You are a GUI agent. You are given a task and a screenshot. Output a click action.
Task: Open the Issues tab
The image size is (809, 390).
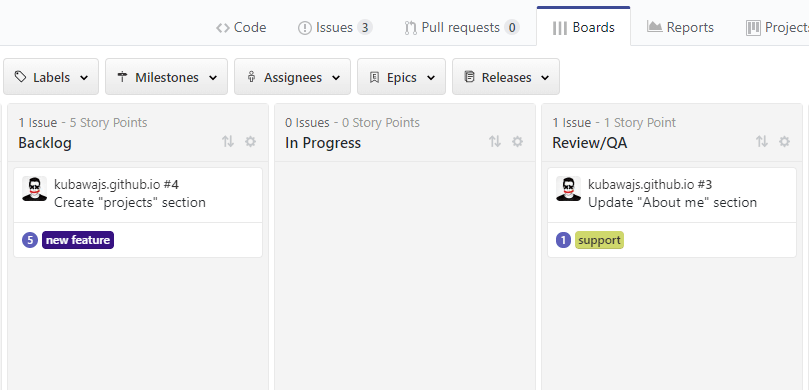335,27
